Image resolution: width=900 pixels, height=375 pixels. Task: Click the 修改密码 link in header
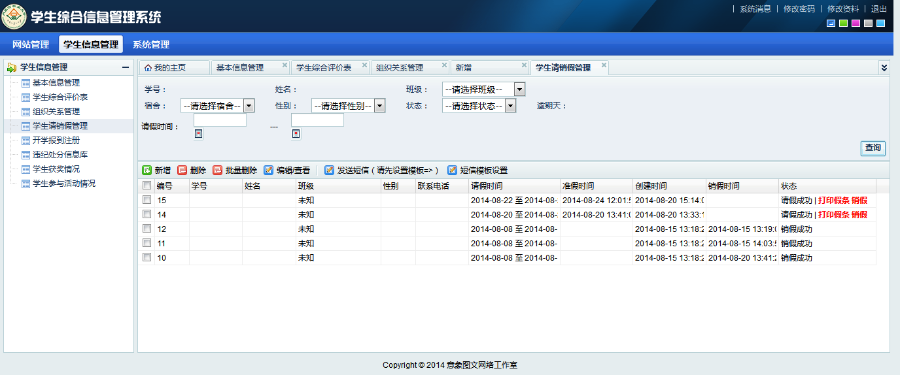(x=798, y=9)
